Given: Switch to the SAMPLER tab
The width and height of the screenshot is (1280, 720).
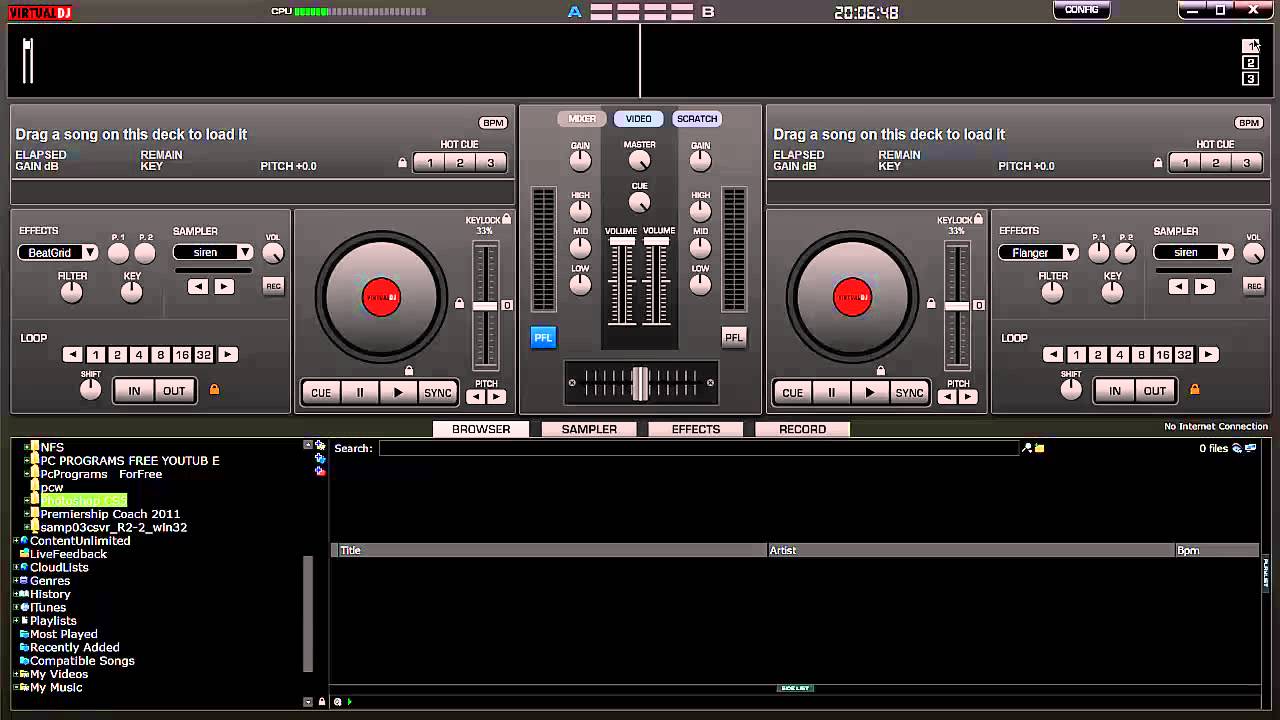Looking at the screenshot, I should [589, 429].
